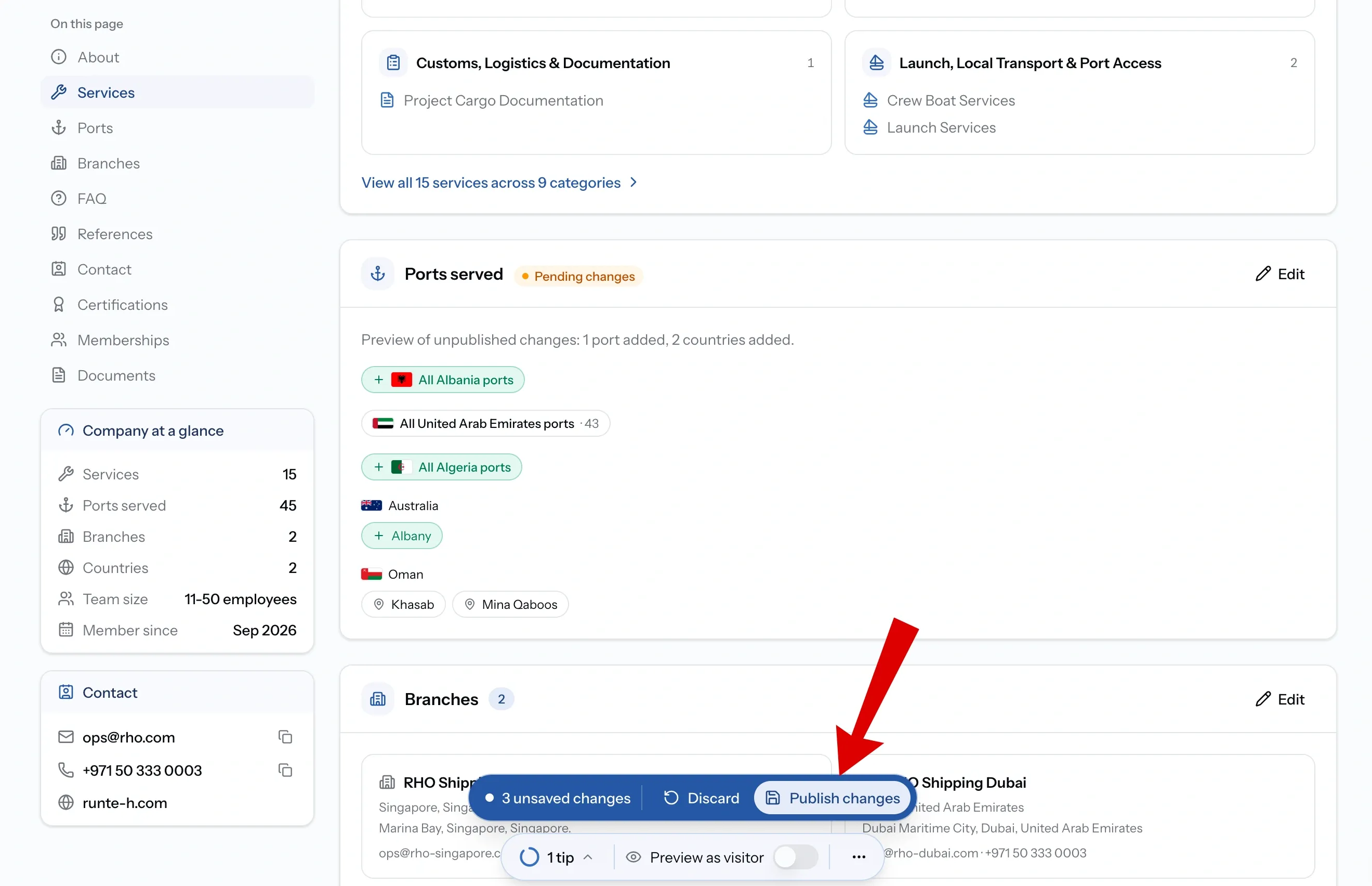
Task: Copy the ops@rho.com email address
Action: click(x=285, y=737)
